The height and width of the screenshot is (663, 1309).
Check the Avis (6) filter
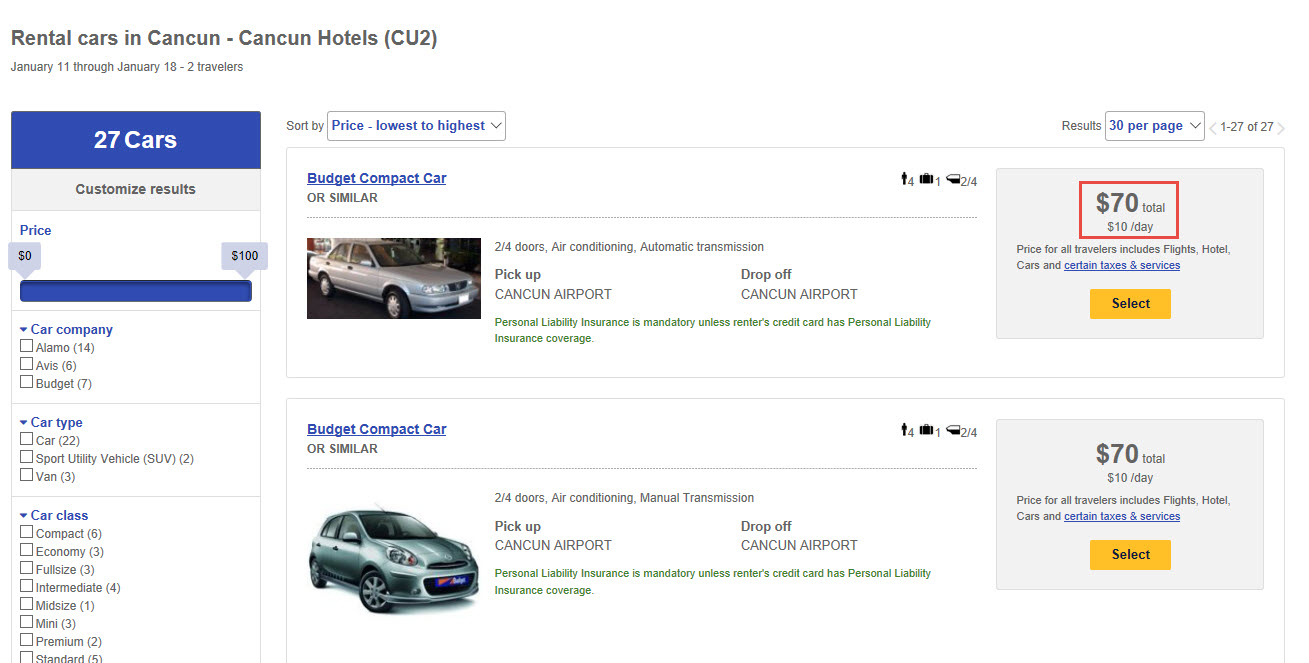click(x=27, y=364)
